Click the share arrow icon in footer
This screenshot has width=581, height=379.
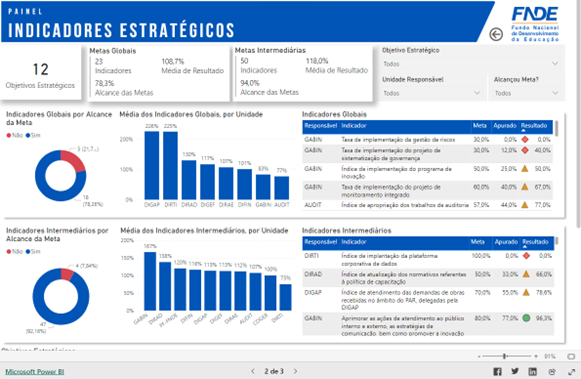point(552,371)
